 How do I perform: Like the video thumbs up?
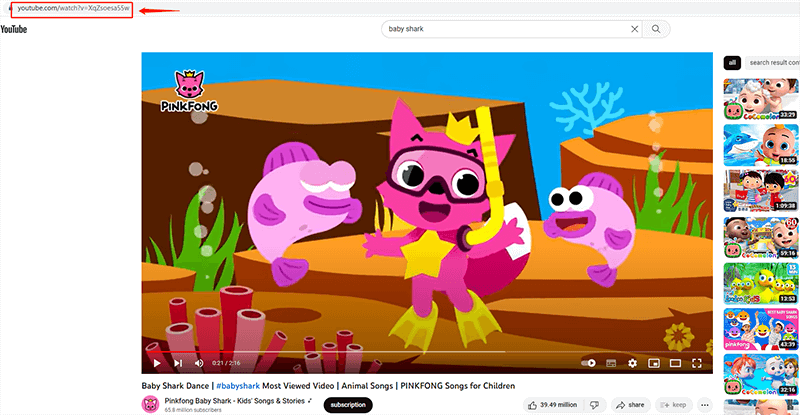click(x=553, y=405)
